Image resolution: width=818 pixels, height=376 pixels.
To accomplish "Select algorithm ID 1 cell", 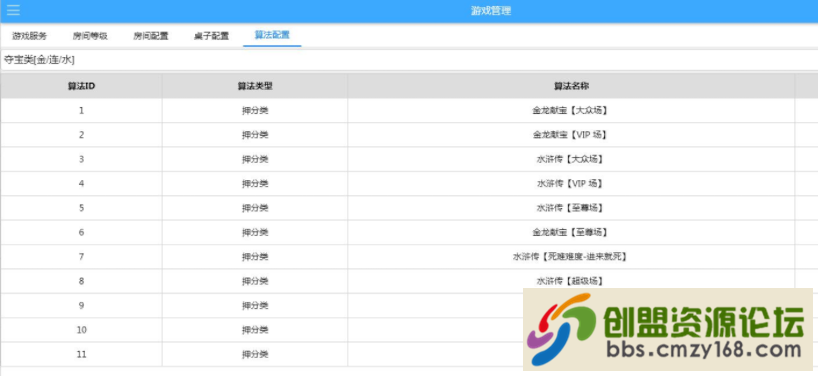I will [x=81, y=111].
